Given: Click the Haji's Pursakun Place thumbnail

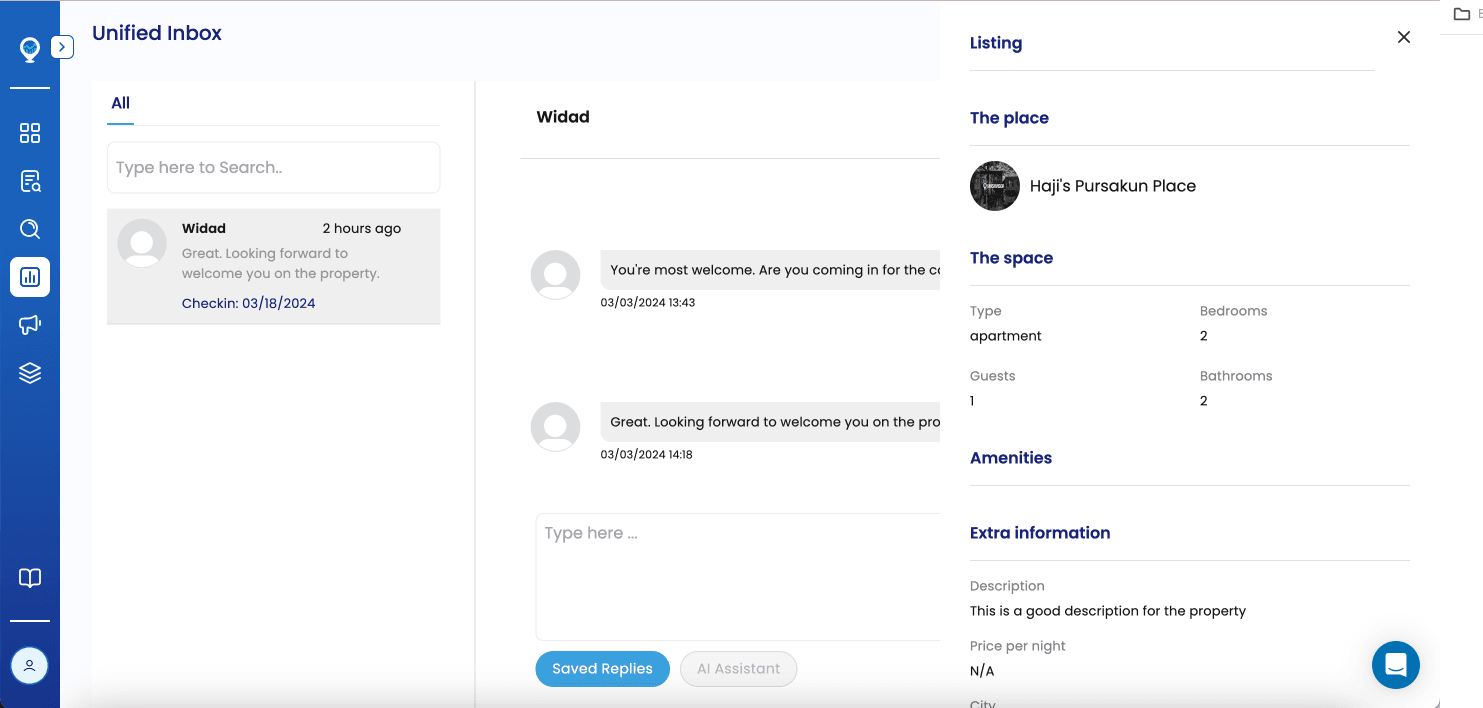Looking at the screenshot, I should [995, 186].
